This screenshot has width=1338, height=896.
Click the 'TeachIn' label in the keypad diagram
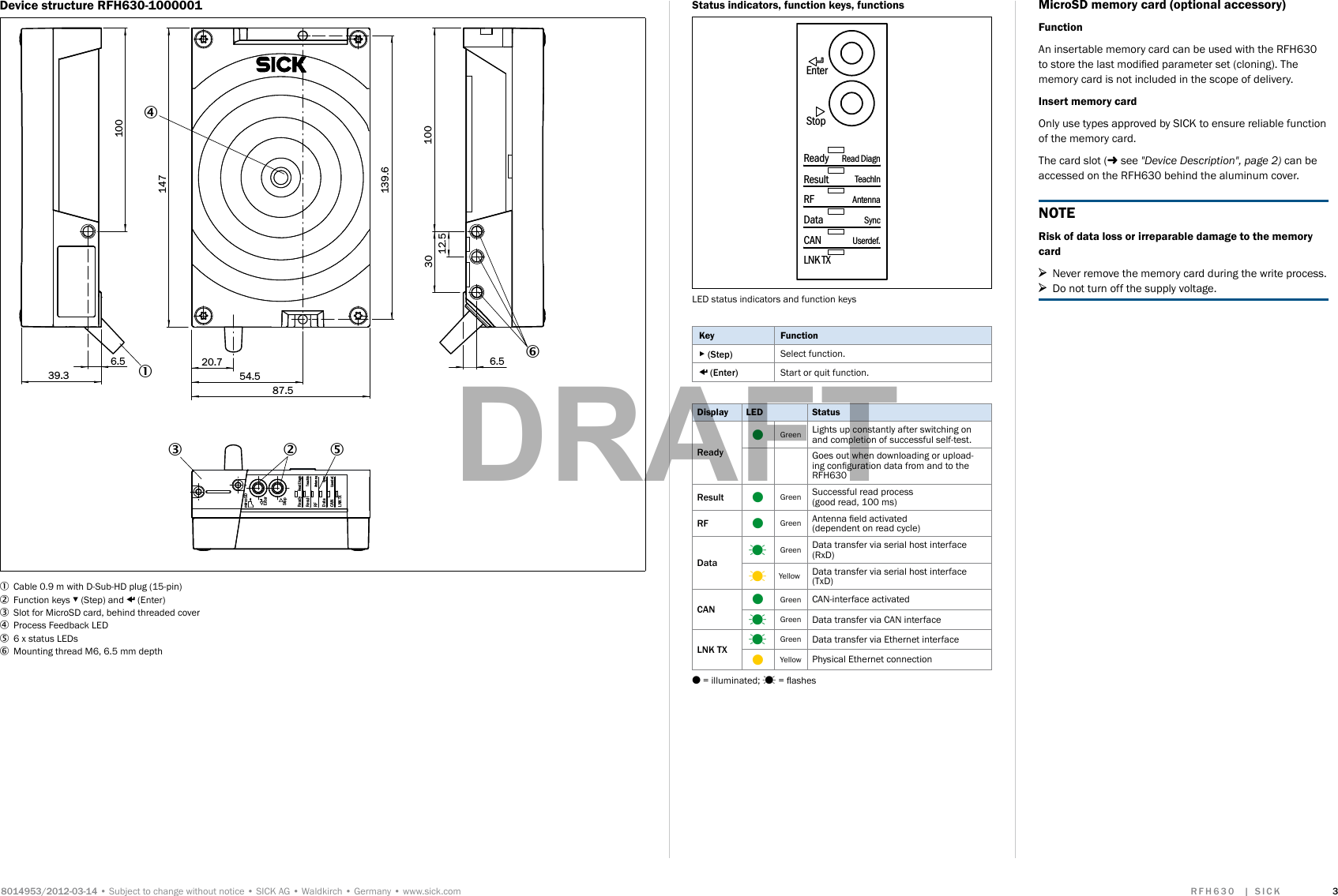[x=866, y=179]
